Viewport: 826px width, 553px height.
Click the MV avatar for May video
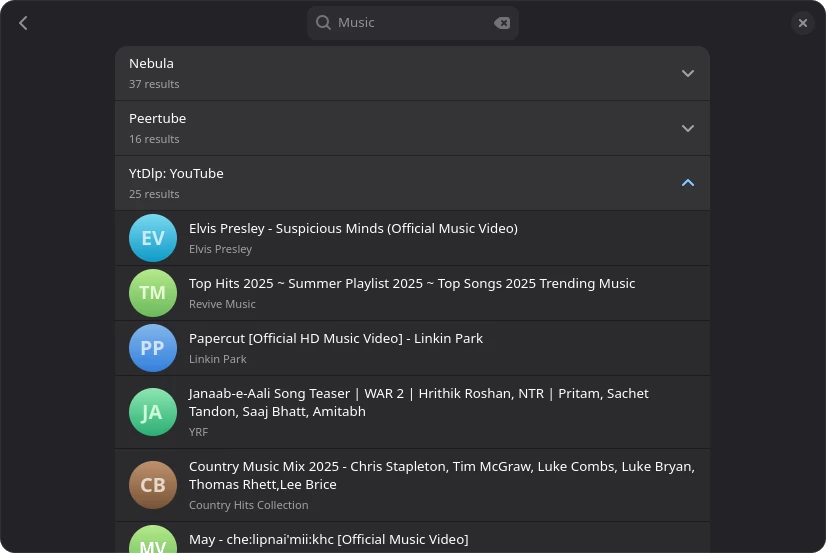153,539
